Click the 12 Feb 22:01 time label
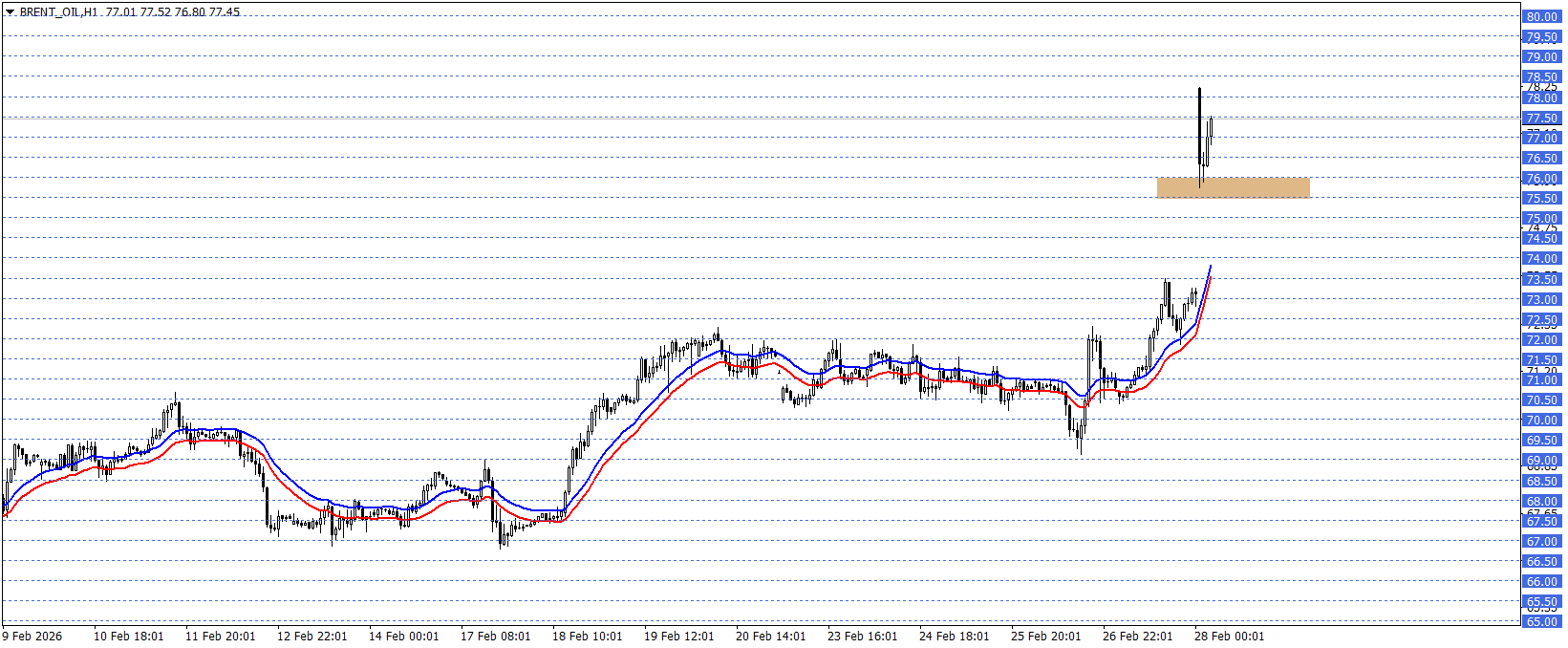Screen dimensions: 1568x648 point(311,637)
